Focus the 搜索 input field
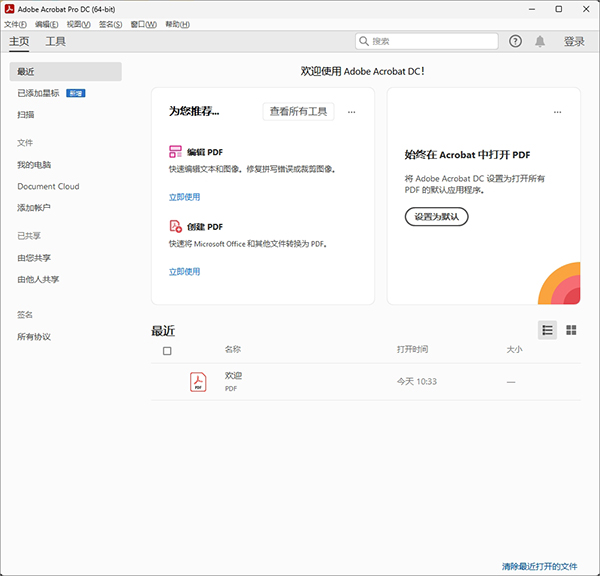This screenshot has width=600, height=576. [427, 41]
